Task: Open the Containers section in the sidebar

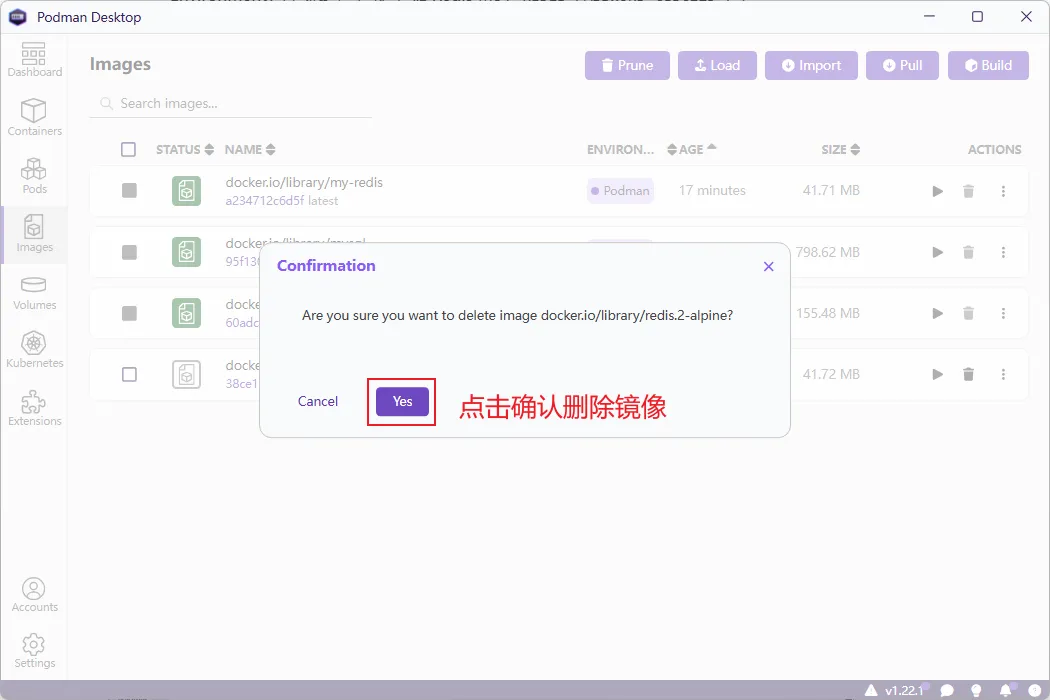Action: [34, 115]
